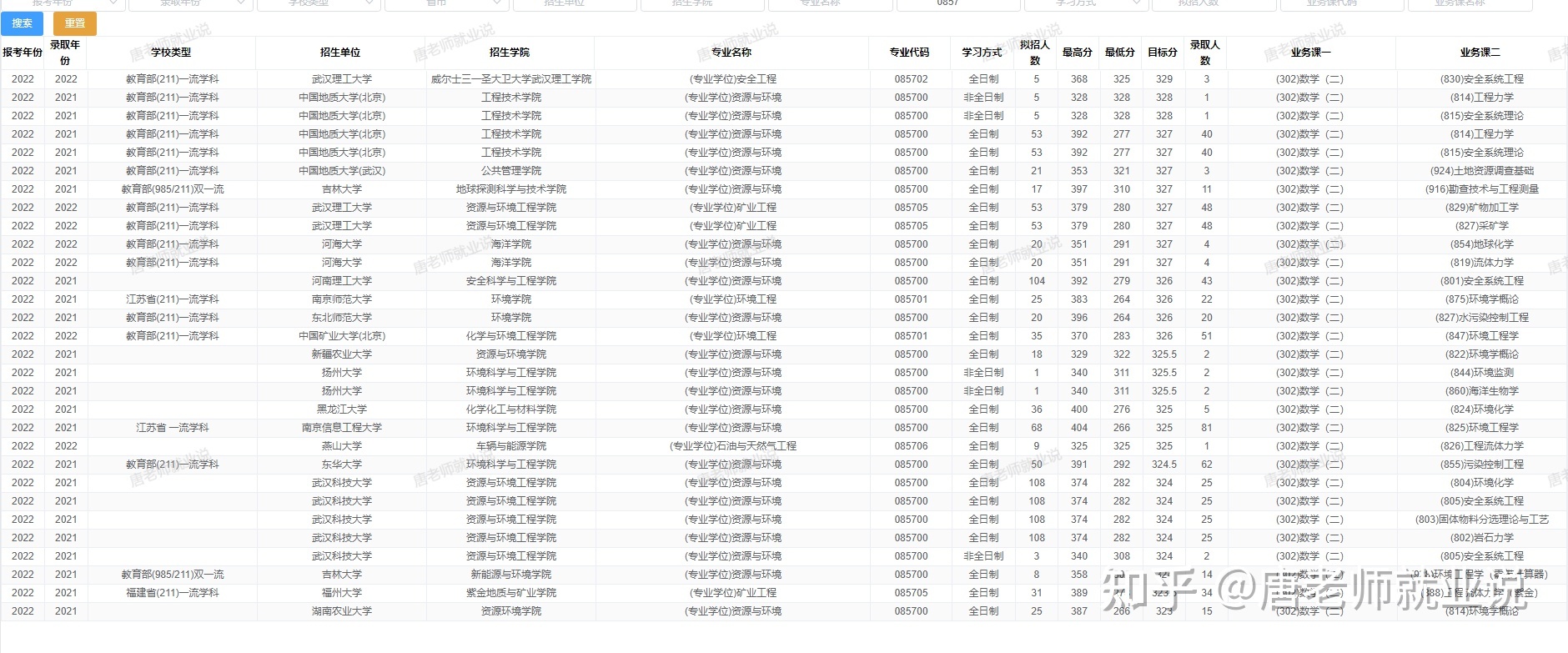The width and height of the screenshot is (1568, 653).
Task: Select the (专业学位)石油与天然气工程 cell
Action: [733, 446]
